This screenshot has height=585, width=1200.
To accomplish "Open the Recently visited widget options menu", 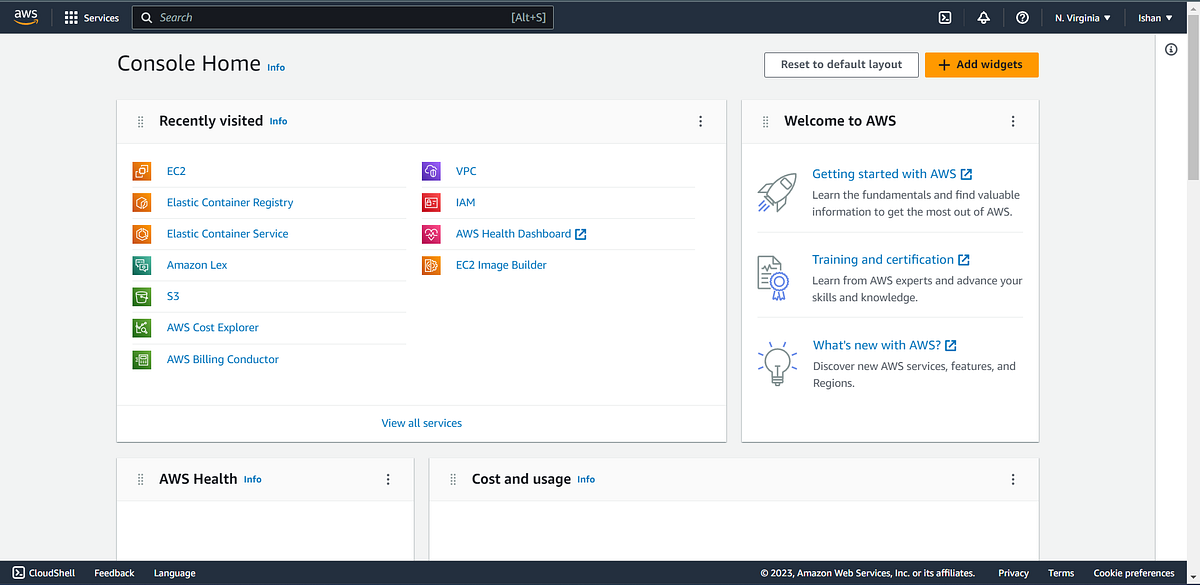I will 700,120.
